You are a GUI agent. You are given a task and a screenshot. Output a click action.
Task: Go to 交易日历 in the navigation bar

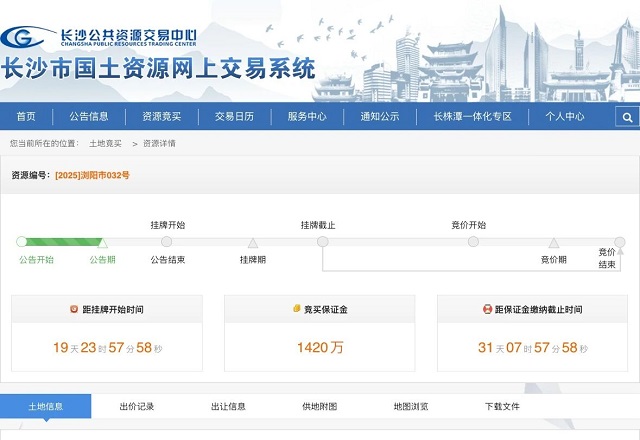234,116
